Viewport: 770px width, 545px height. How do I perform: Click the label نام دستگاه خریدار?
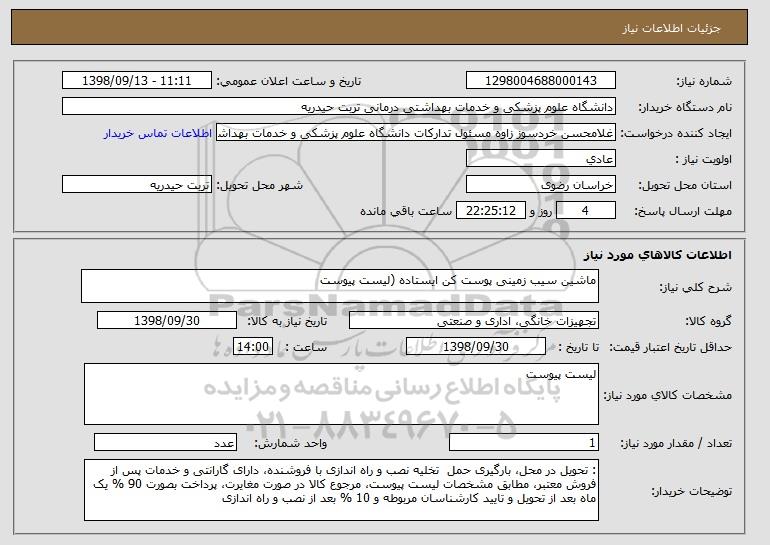(685, 108)
